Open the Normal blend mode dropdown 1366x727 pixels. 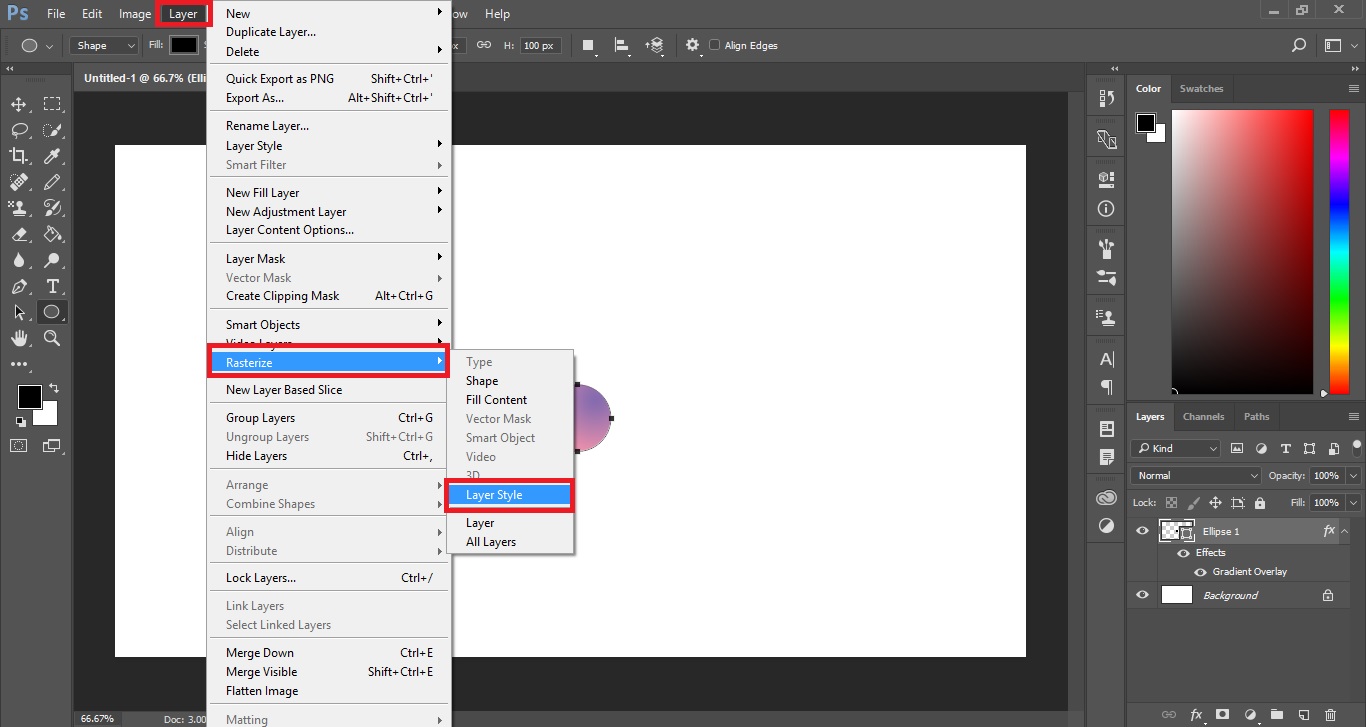[x=1196, y=476]
